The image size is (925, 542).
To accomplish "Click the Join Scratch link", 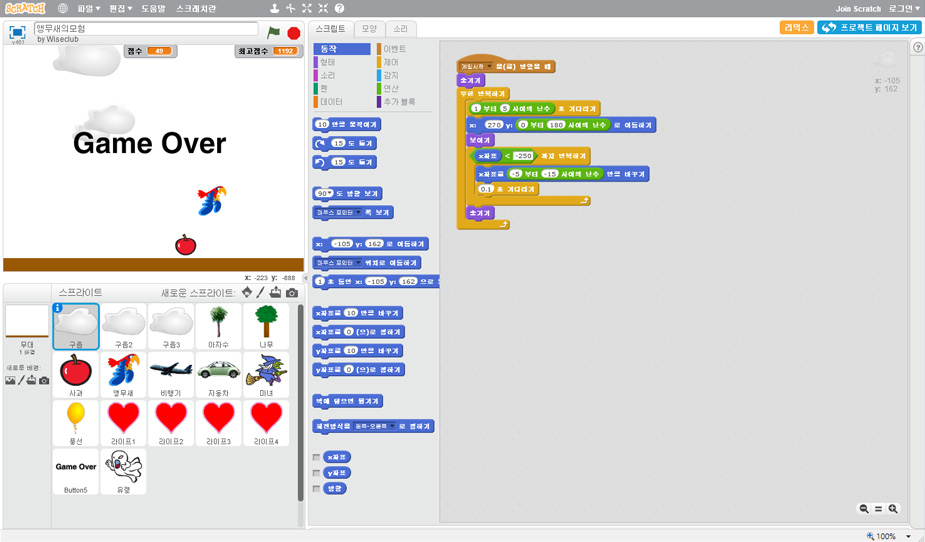I will click(858, 8).
